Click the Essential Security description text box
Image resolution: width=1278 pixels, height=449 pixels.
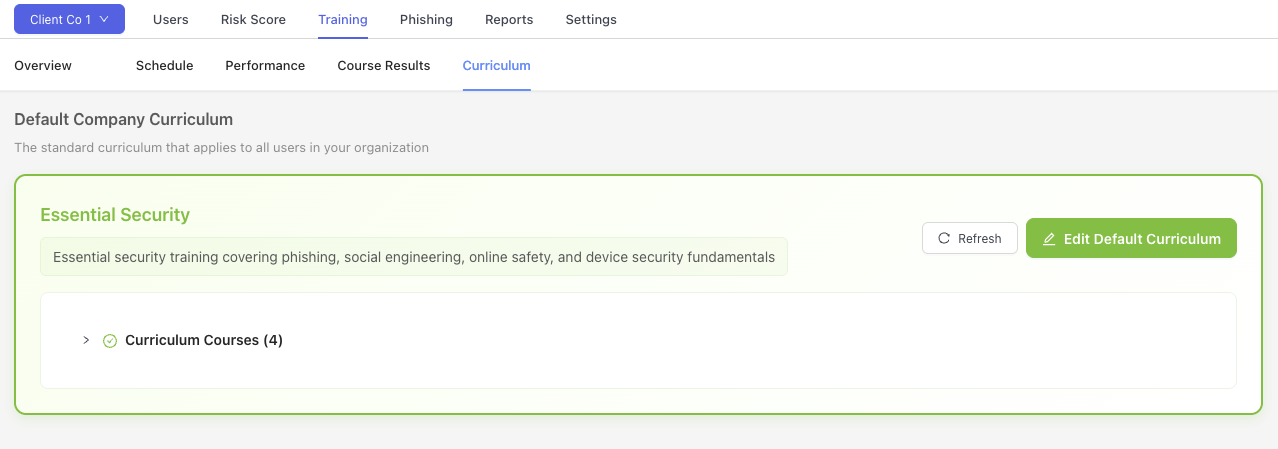tap(413, 257)
